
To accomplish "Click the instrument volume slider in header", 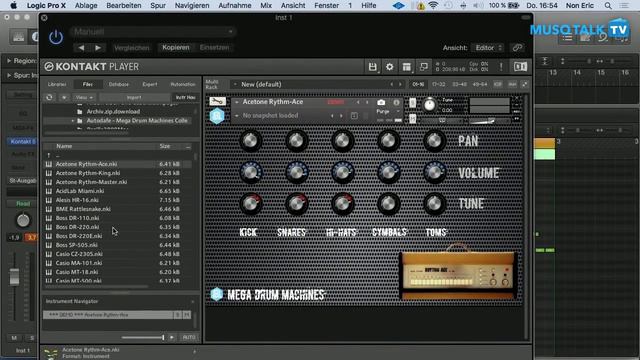I will click(489, 121).
